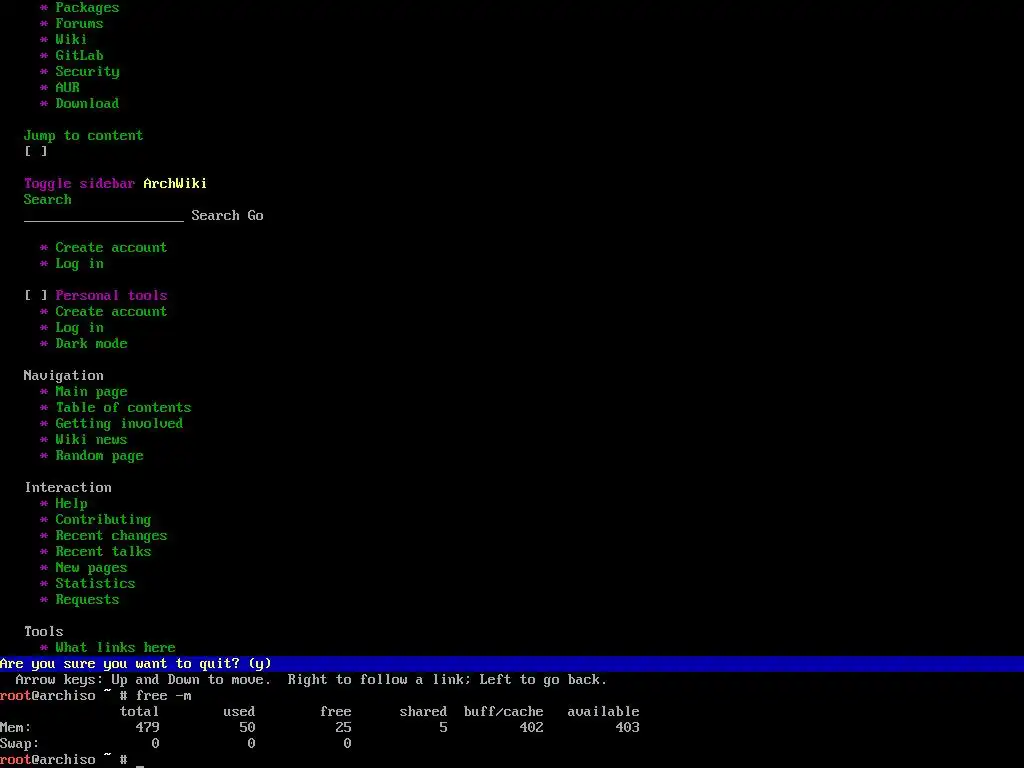Image resolution: width=1024 pixels, height=768 pixels.
Task: Click the Go button
Action: [255, 216]
